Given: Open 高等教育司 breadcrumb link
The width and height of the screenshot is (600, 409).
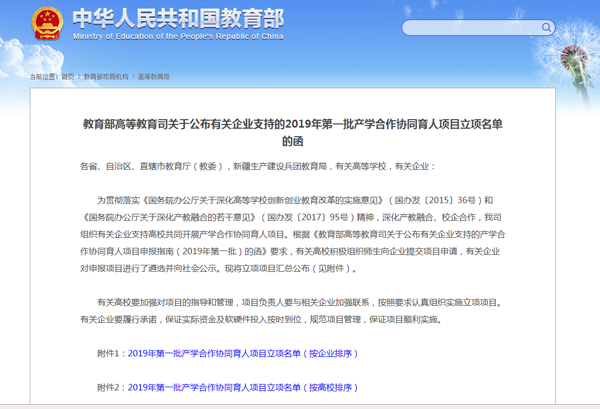Looking at the screenshot, I should pos(153,76).
